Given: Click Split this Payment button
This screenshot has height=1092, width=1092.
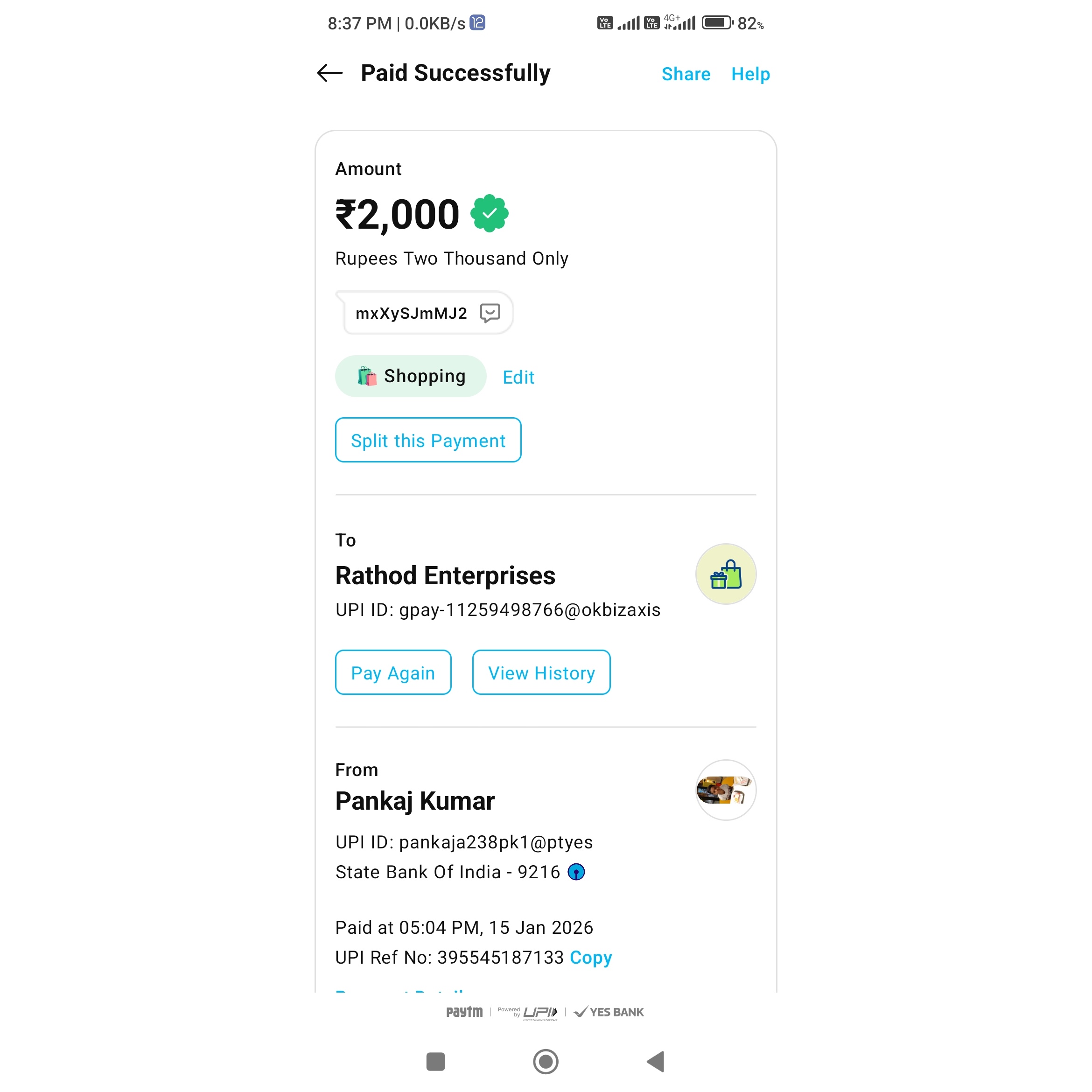Looking at the screenshot, I should click(x=428, y=441).
